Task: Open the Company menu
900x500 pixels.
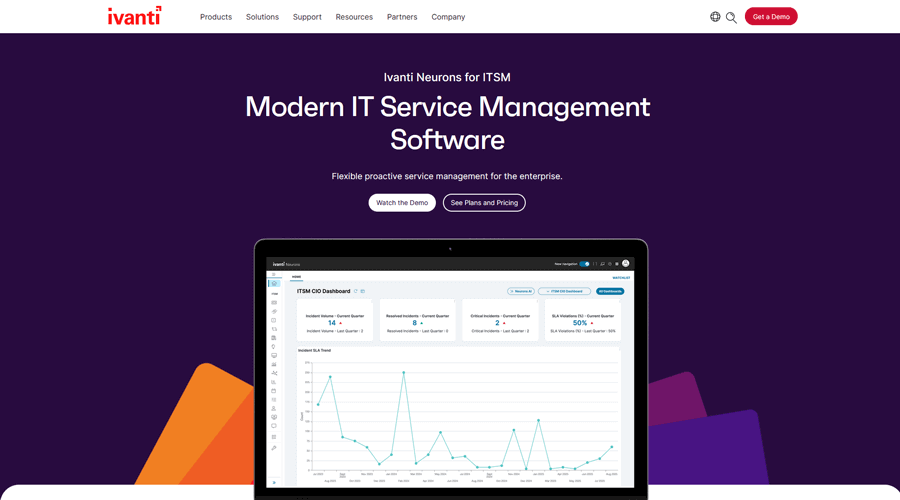Action: point(448,17)
